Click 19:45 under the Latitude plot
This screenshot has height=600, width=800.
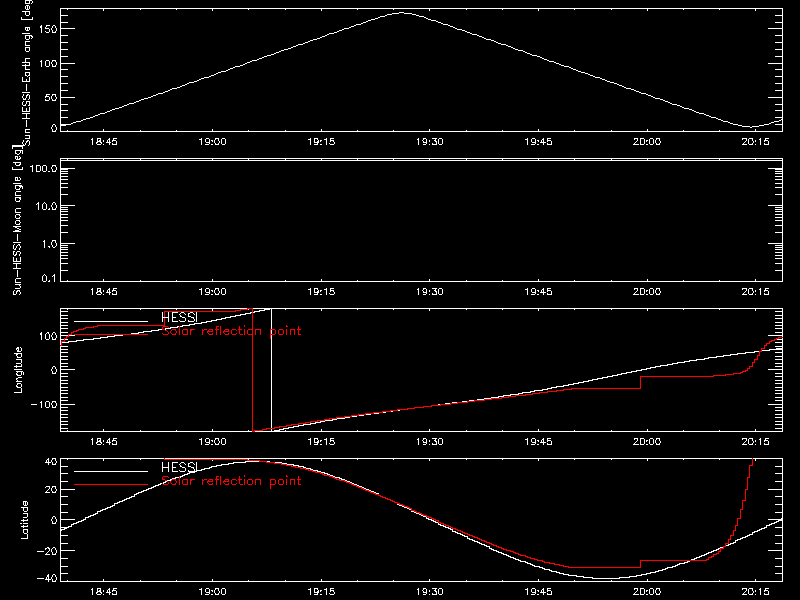point(538,592)
